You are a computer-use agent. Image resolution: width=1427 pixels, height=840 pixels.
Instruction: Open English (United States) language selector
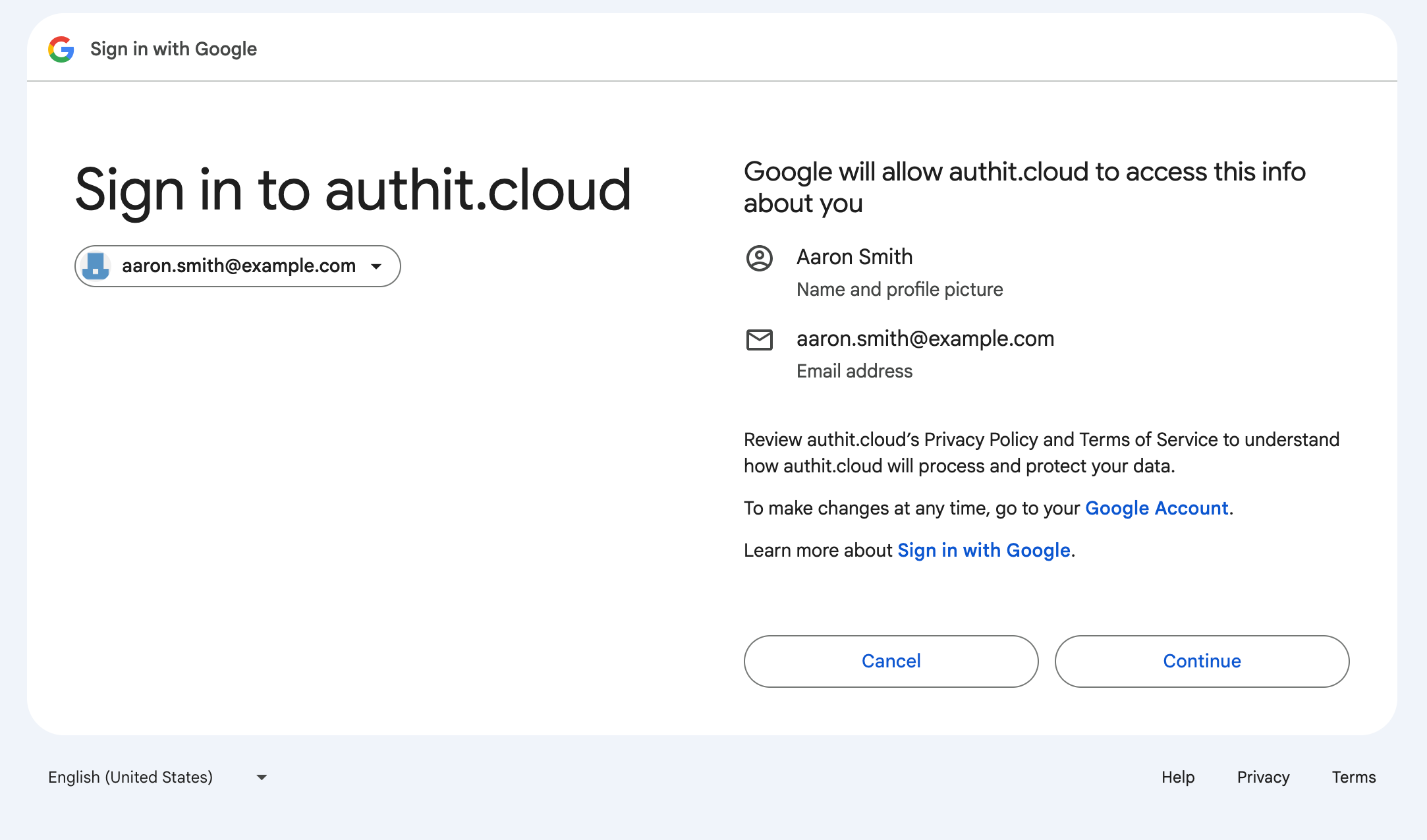click(130, 777)
